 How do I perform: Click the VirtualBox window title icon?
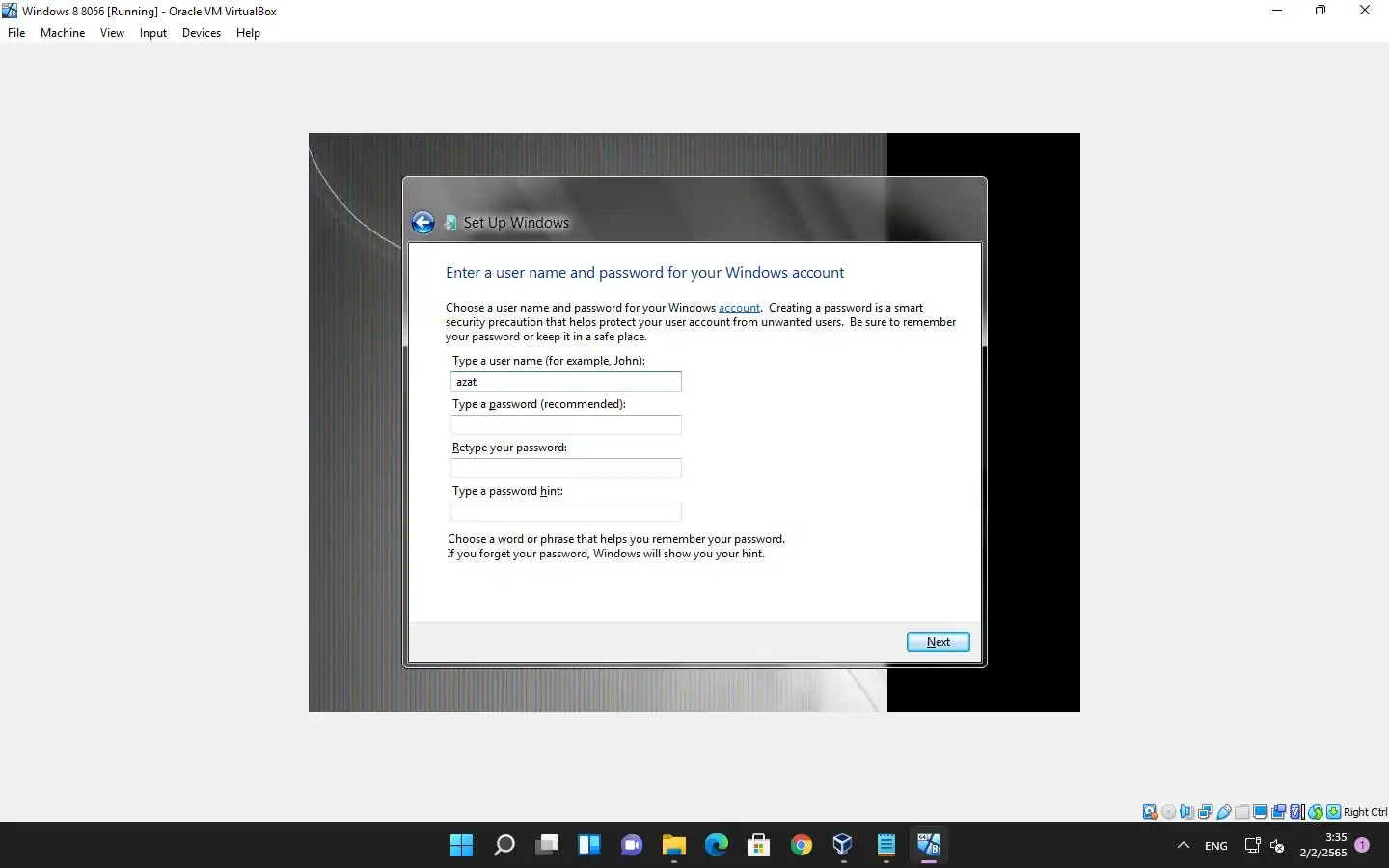(10, 11)
